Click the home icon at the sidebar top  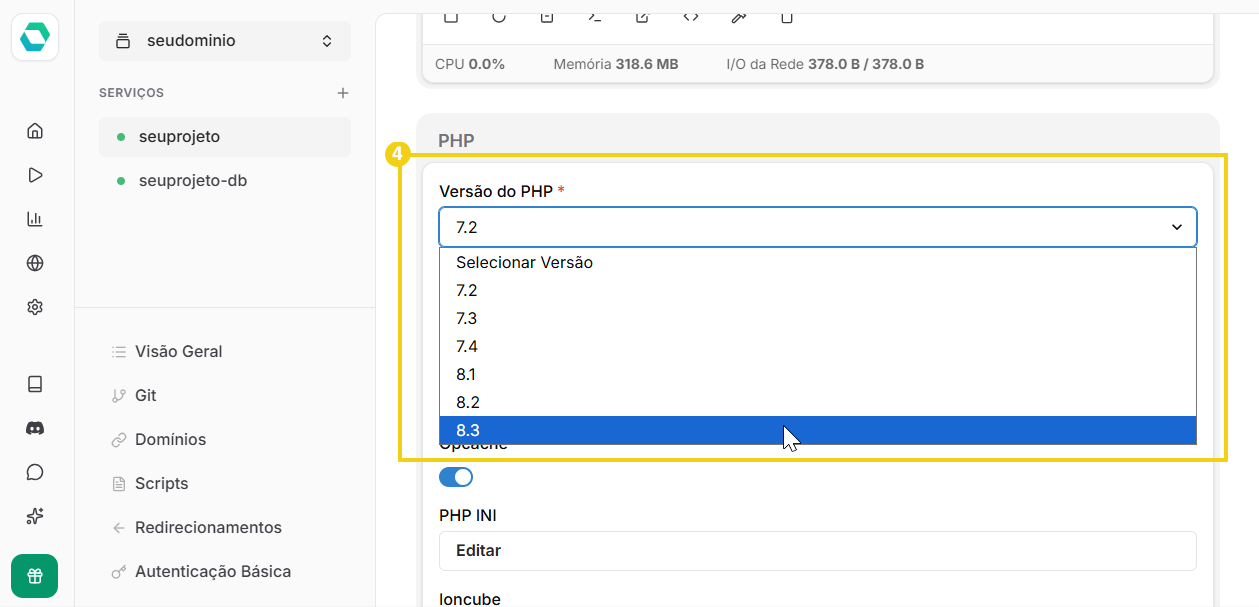point(35,130)
